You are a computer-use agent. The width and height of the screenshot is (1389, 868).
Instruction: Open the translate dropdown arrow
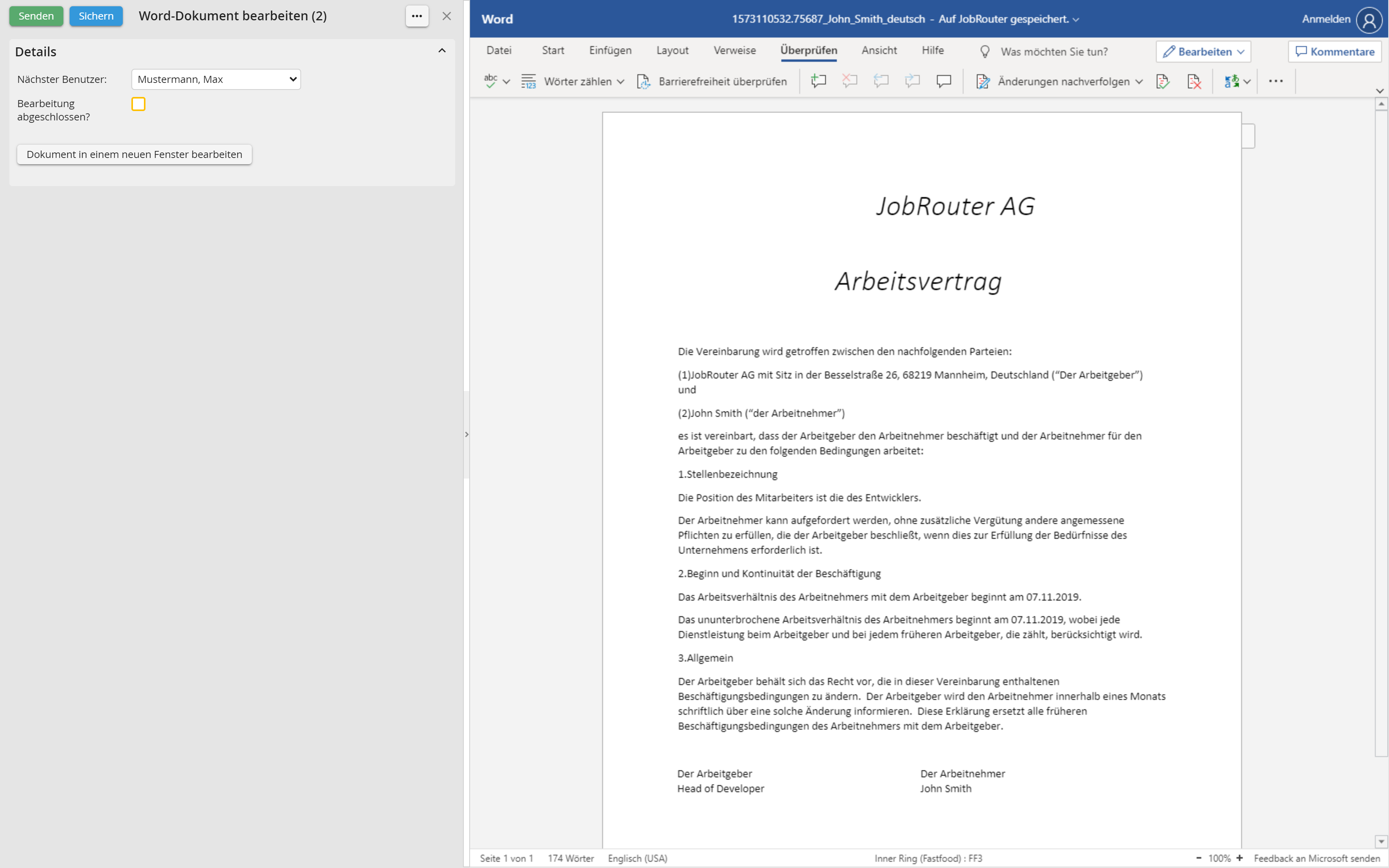[1247, 82]
